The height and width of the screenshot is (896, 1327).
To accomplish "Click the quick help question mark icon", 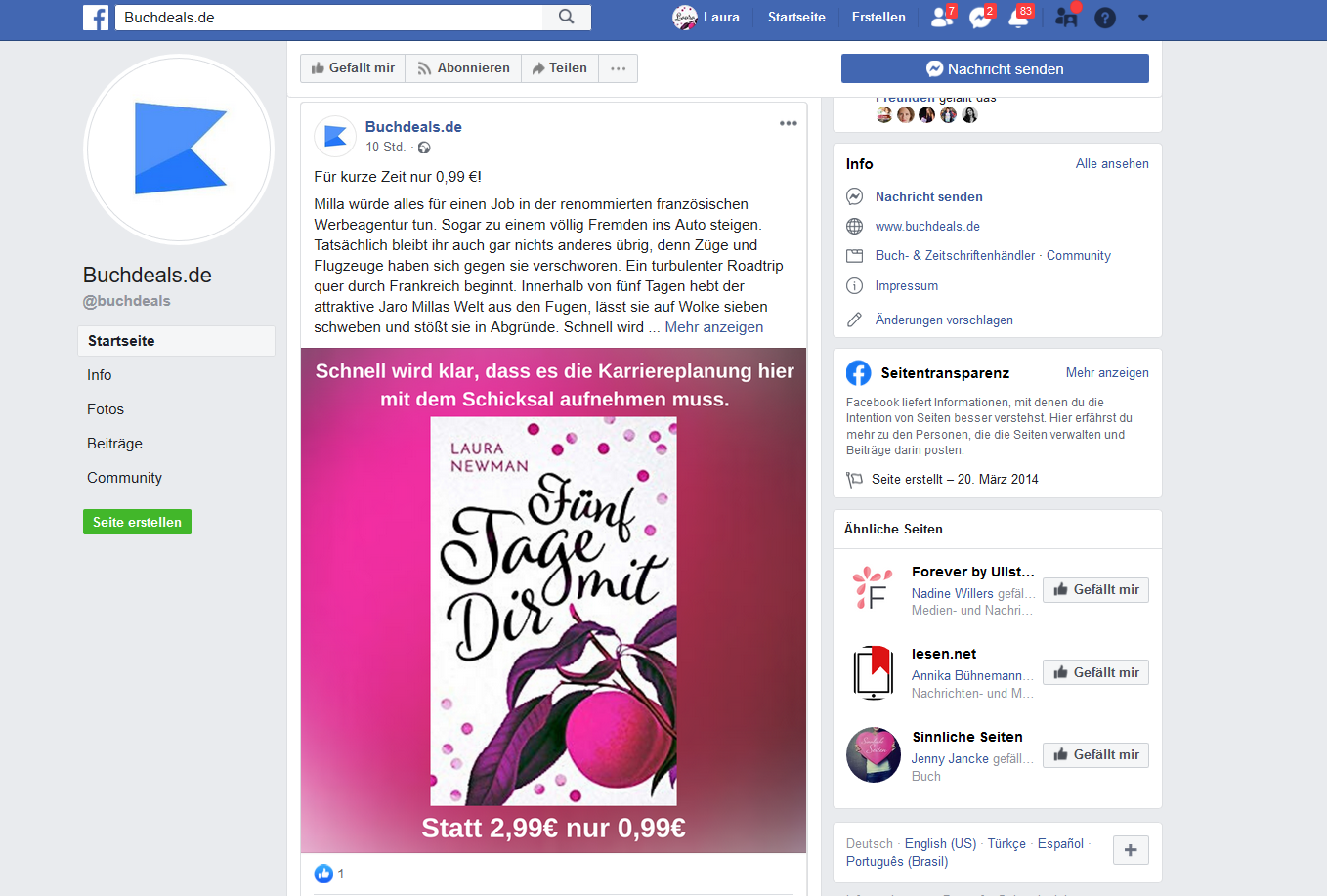I will coord(1105,18).
